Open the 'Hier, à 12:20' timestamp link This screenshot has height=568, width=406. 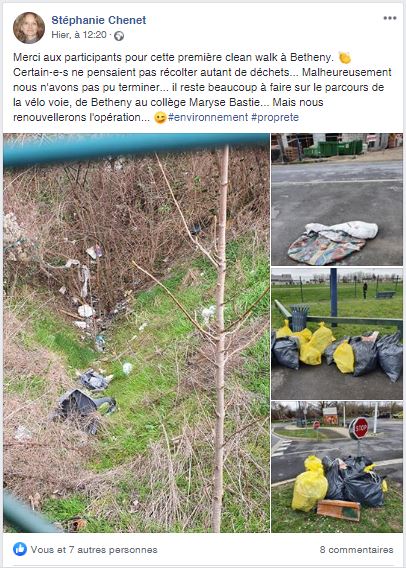coord(79,35)
